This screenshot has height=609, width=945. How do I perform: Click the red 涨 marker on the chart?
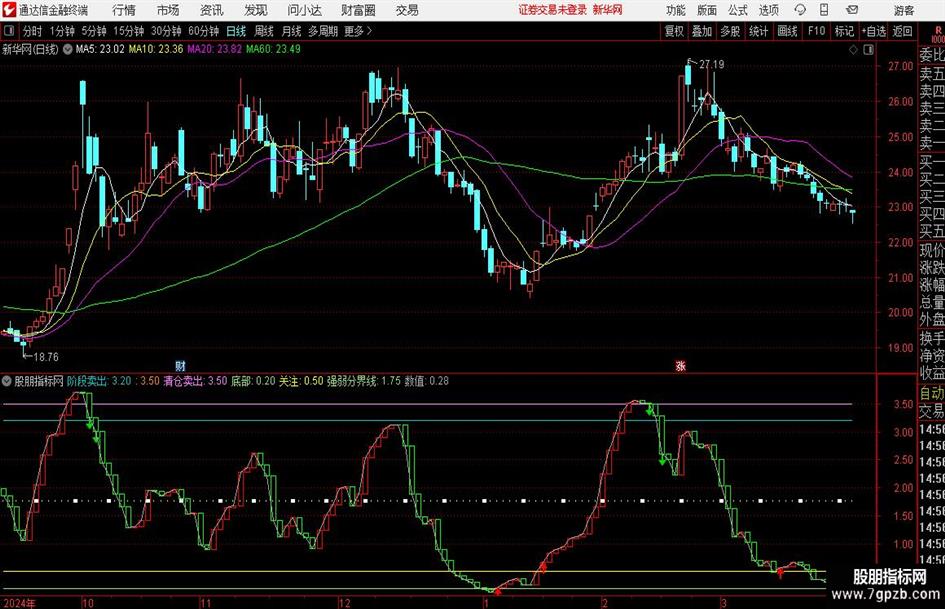[x=680, y=365]
